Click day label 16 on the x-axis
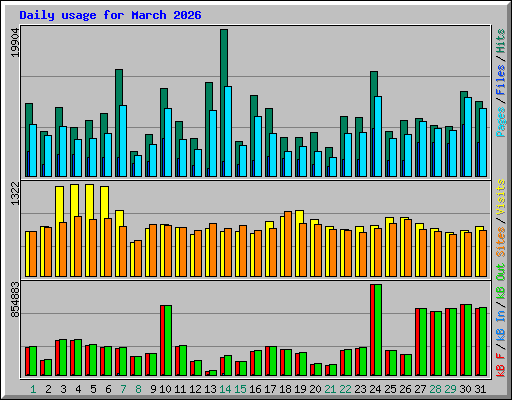 [255, 389]
